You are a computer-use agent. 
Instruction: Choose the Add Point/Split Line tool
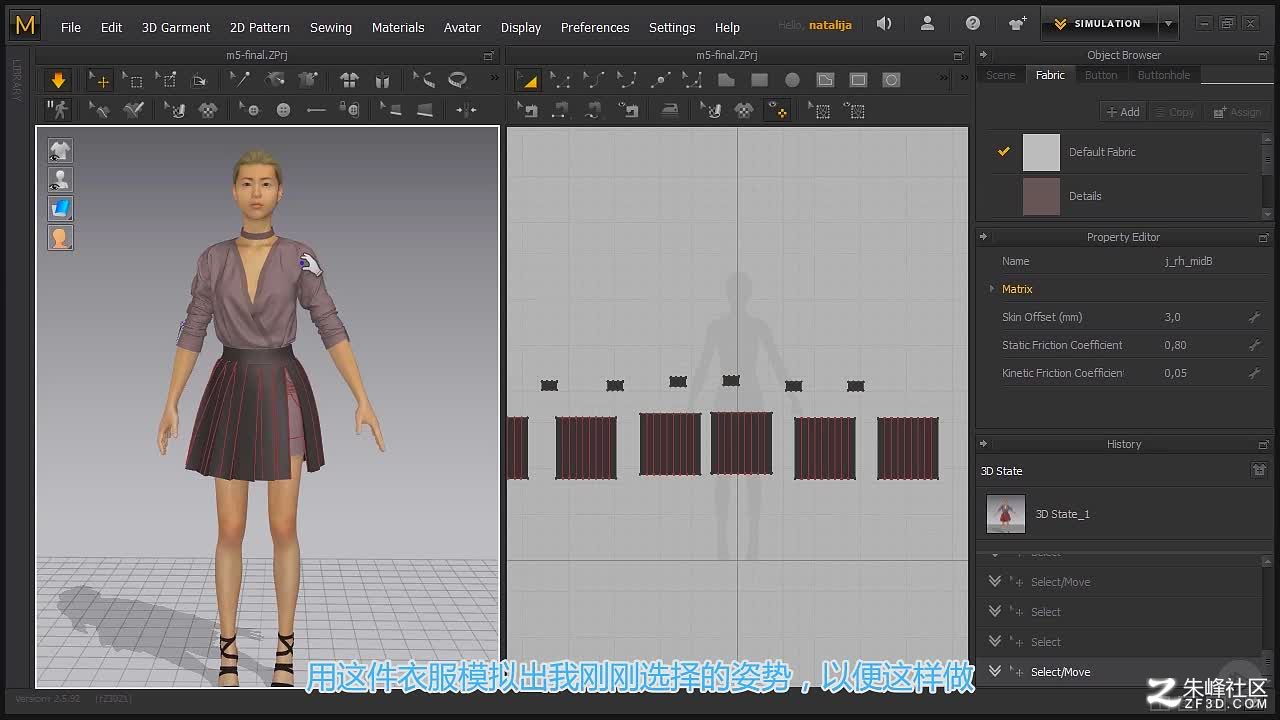pos(660,80)
